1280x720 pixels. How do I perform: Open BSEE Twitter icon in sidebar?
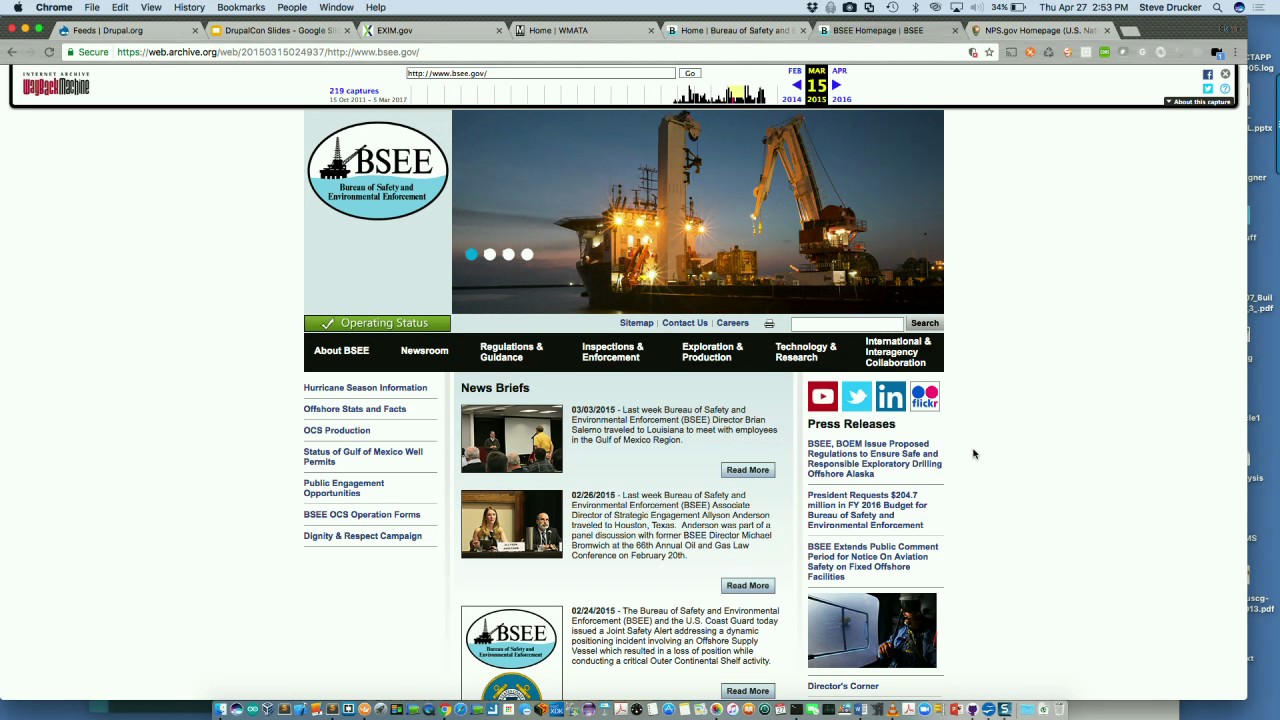857,396
